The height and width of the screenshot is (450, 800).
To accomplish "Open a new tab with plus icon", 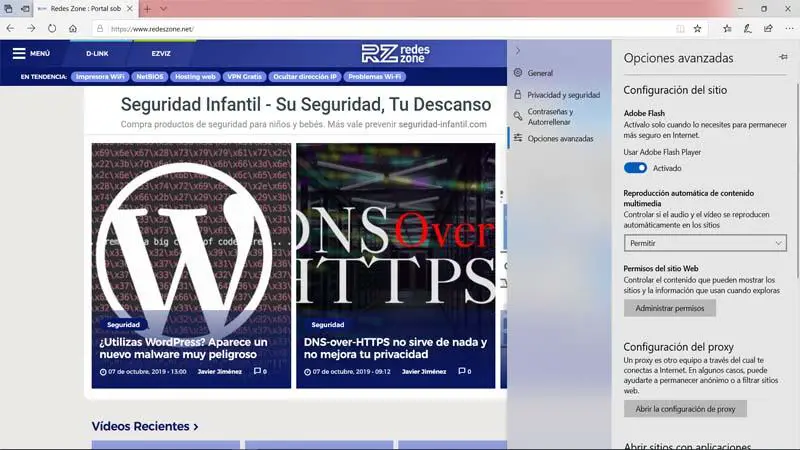I will (147, 9).
